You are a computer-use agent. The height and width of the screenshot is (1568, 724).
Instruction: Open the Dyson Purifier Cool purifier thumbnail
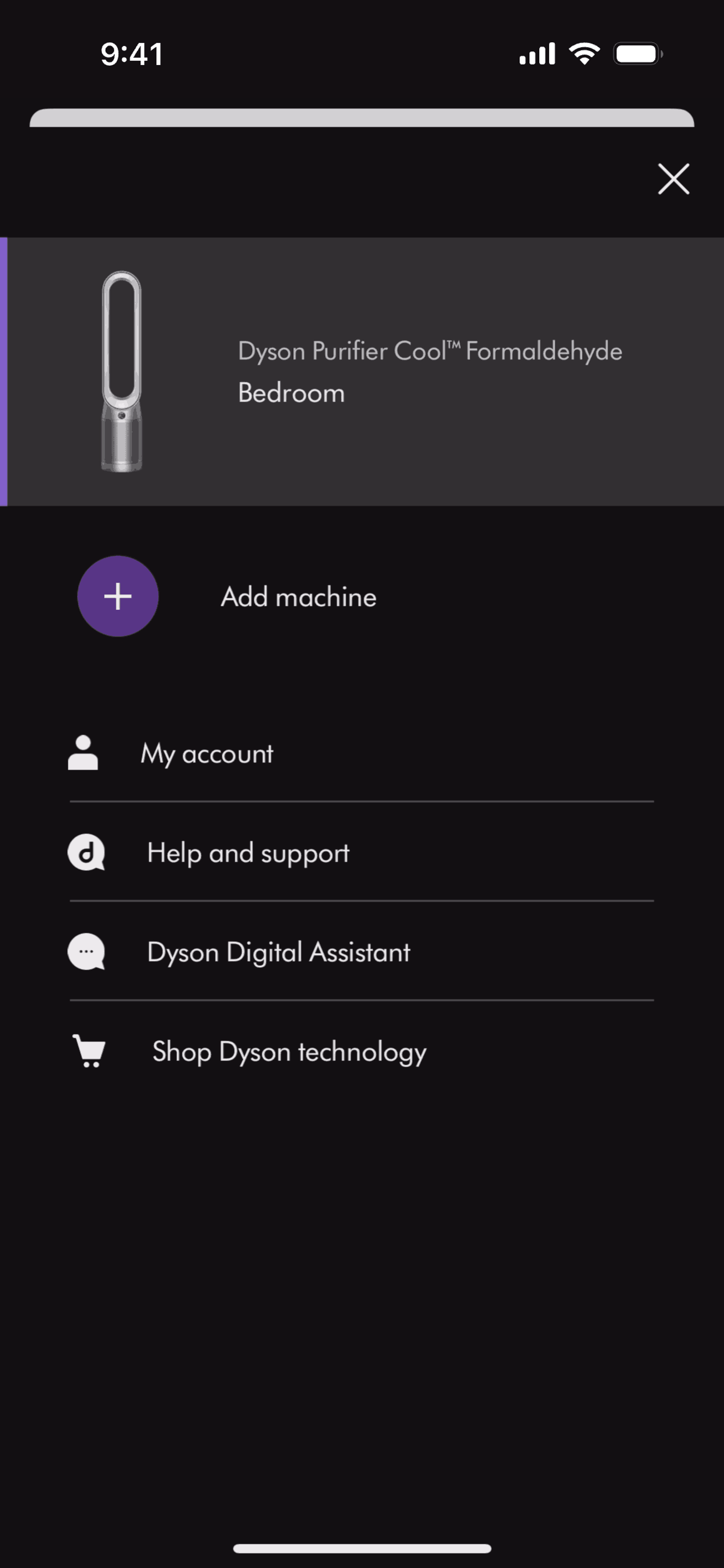pos(122,371)
